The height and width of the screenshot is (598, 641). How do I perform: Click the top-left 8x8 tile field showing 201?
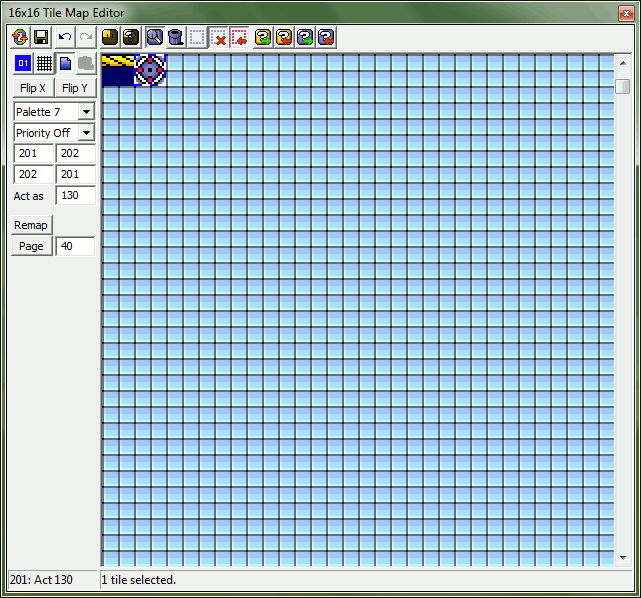pyautogui.click(x=34, y=153)
